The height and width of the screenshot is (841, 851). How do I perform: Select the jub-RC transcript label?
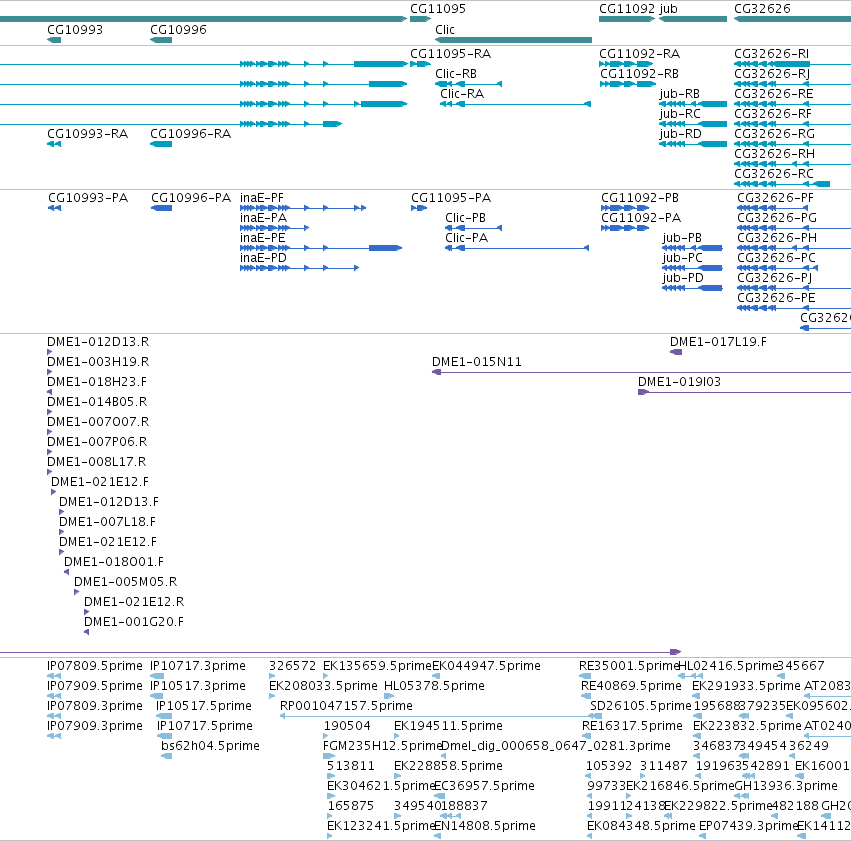(x=680, y=114)
